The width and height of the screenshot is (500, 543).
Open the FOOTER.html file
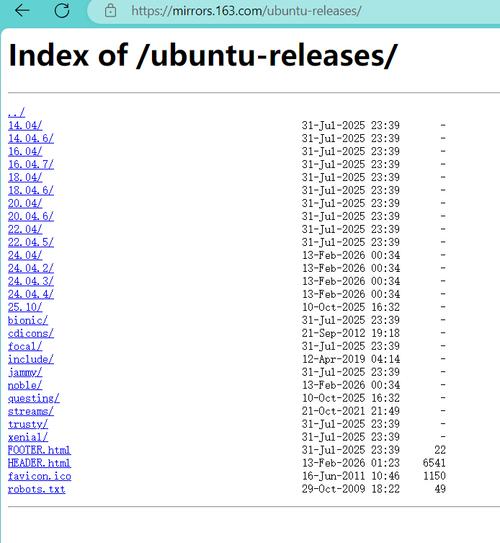coord(39,450)
